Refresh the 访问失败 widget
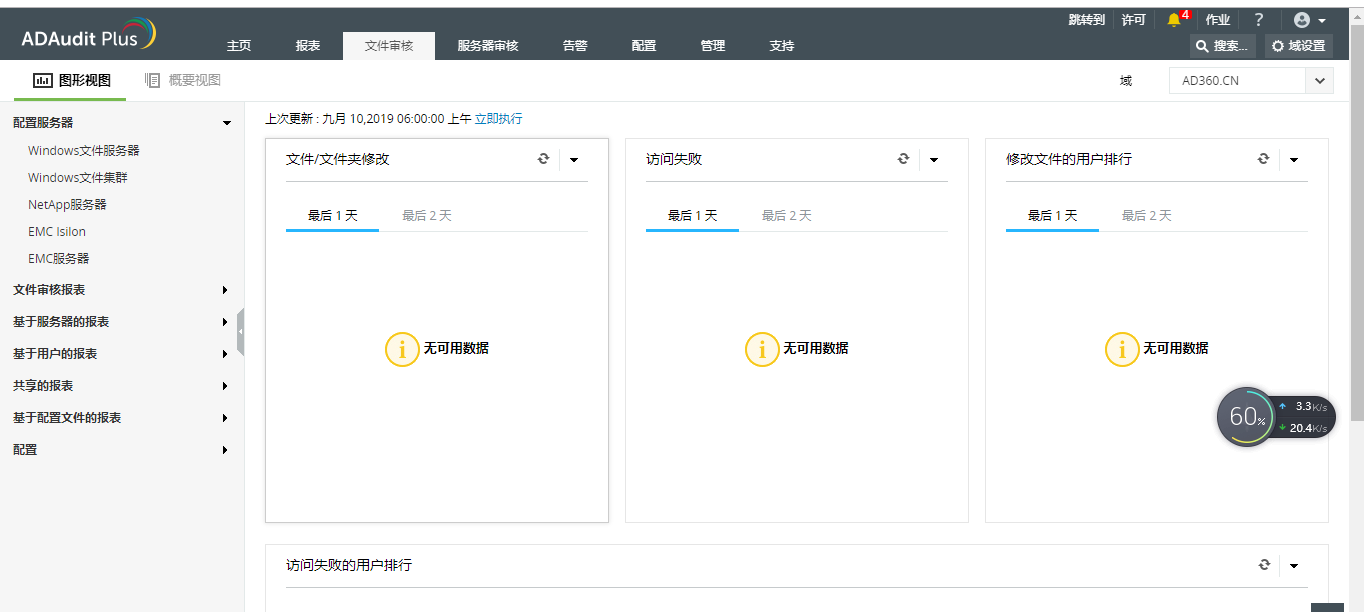 [904, 159]
